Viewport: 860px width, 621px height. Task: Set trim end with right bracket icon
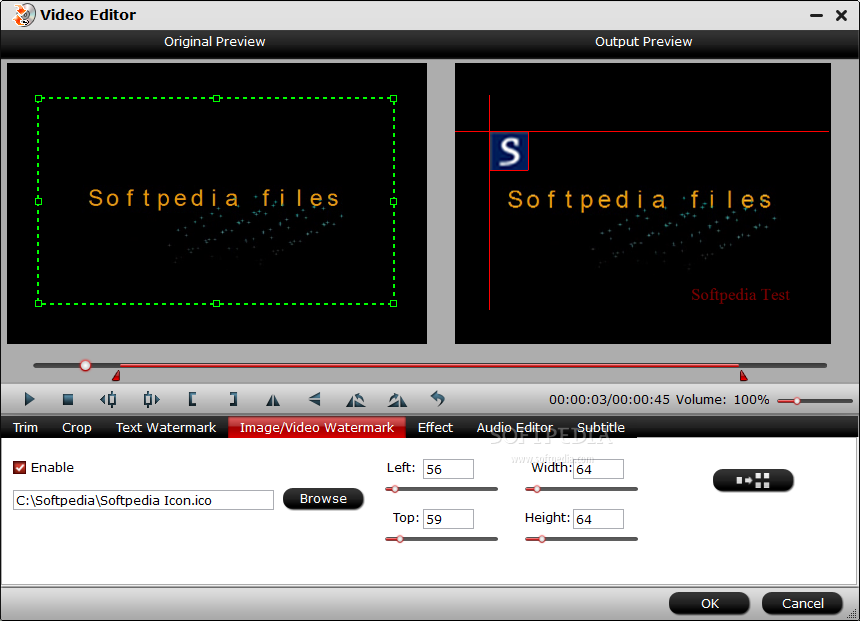(233, 399)
